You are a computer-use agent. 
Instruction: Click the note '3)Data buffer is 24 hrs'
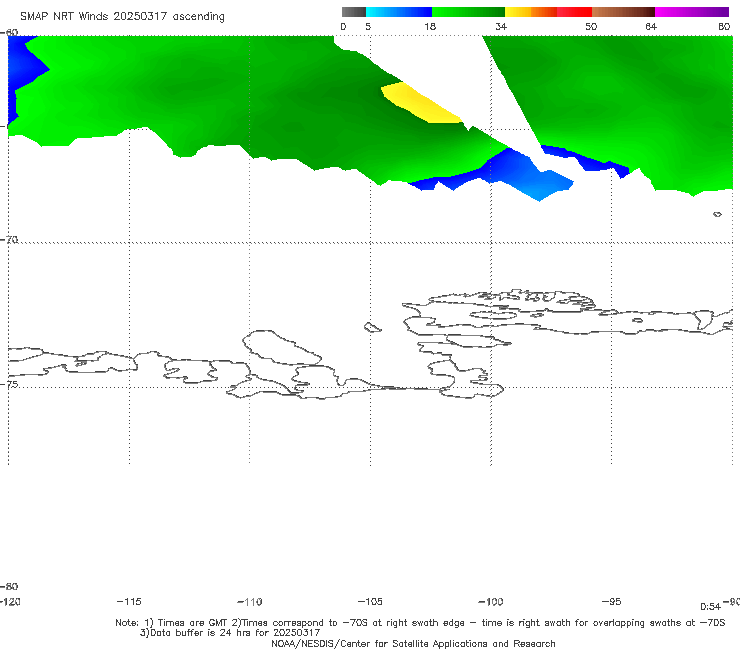pyautogui.click(x=230, y=633)
